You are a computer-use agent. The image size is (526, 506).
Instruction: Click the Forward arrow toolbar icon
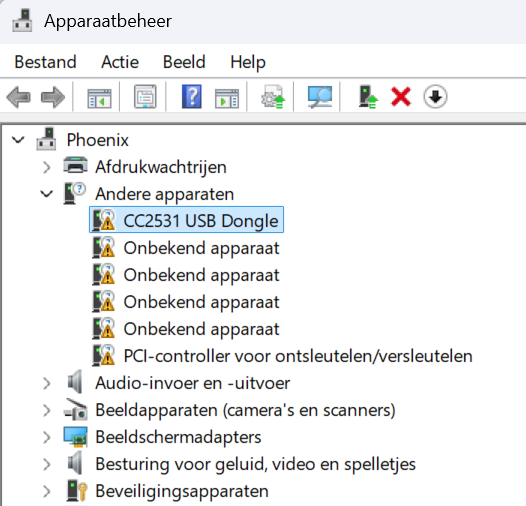53,97
